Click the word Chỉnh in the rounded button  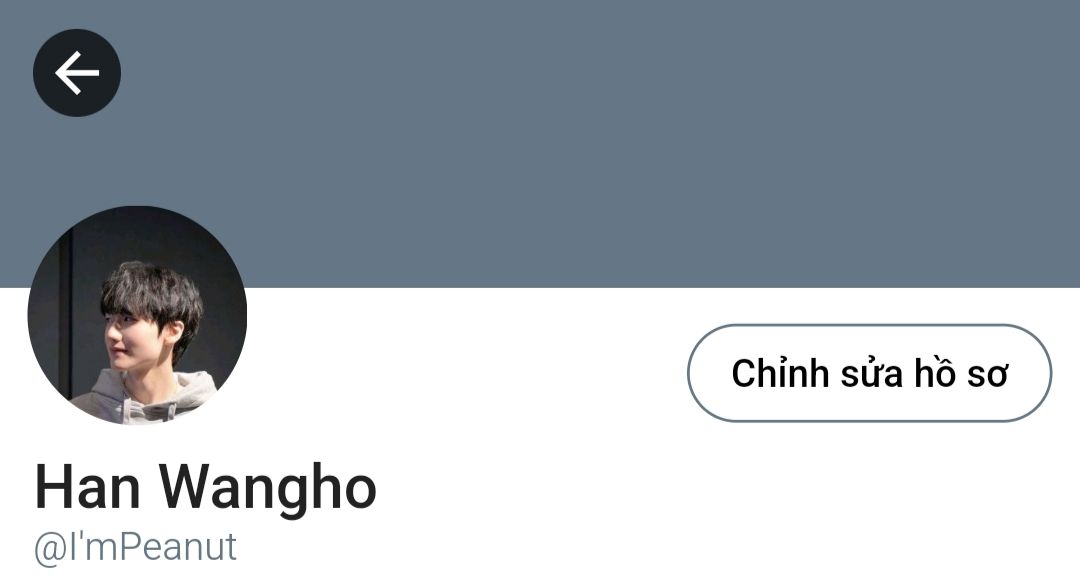click(780, 373)
